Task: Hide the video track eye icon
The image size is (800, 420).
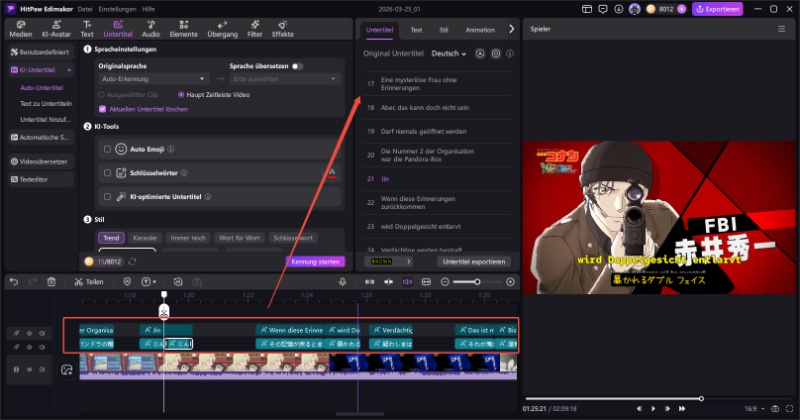Action: [29, 369]
